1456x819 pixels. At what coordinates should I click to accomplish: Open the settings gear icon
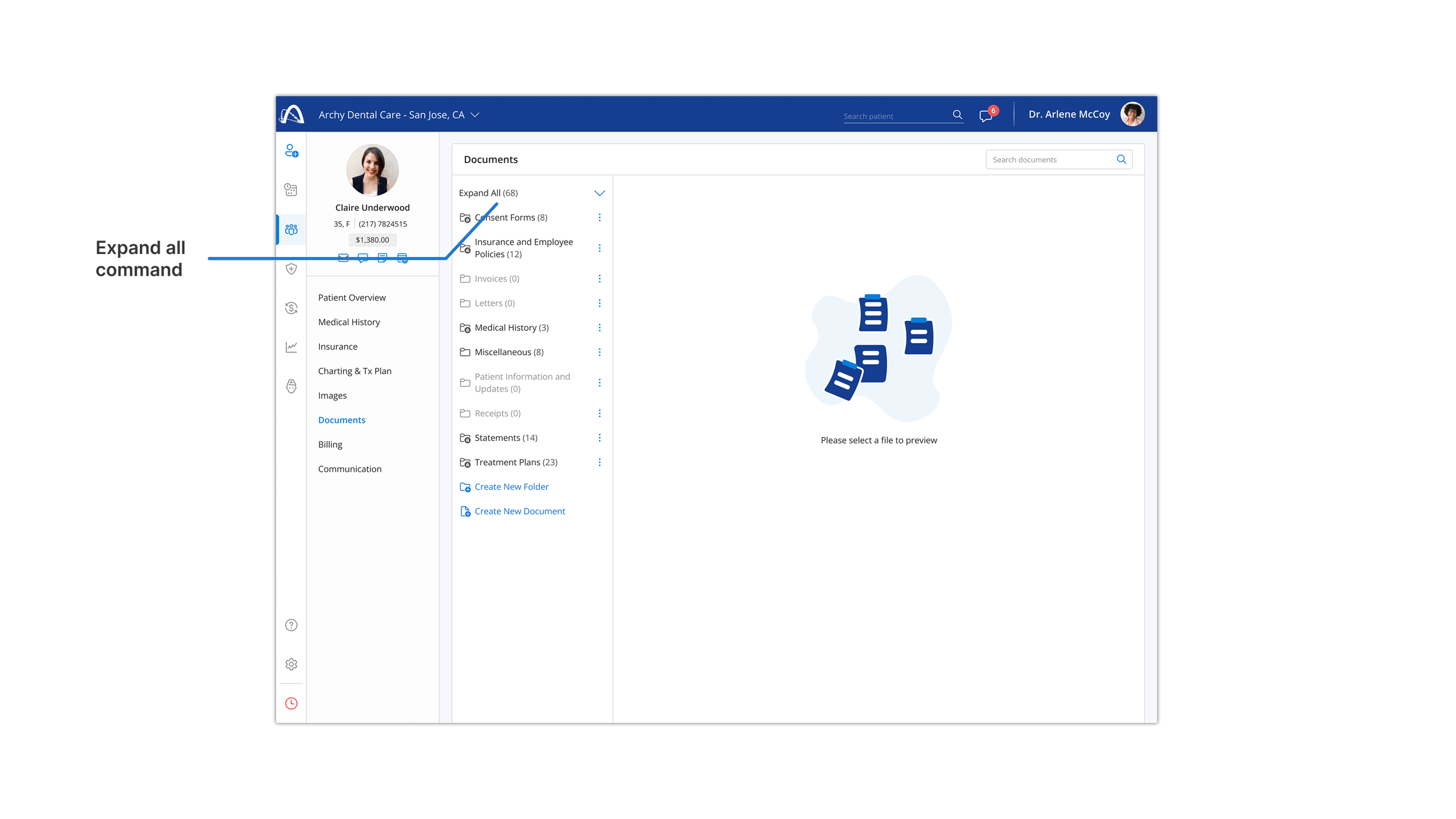pyautogui.click(x=291, y=664)
